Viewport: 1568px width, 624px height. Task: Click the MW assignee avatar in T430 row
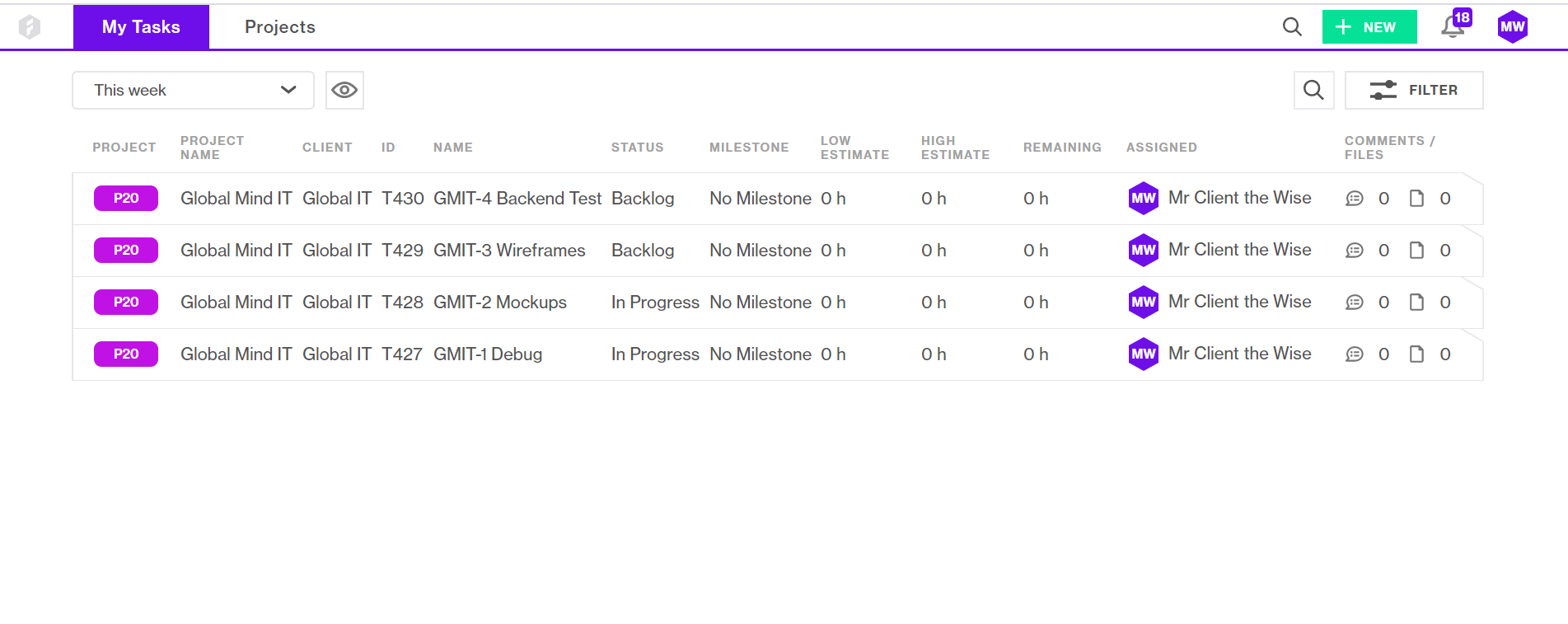1144,199
